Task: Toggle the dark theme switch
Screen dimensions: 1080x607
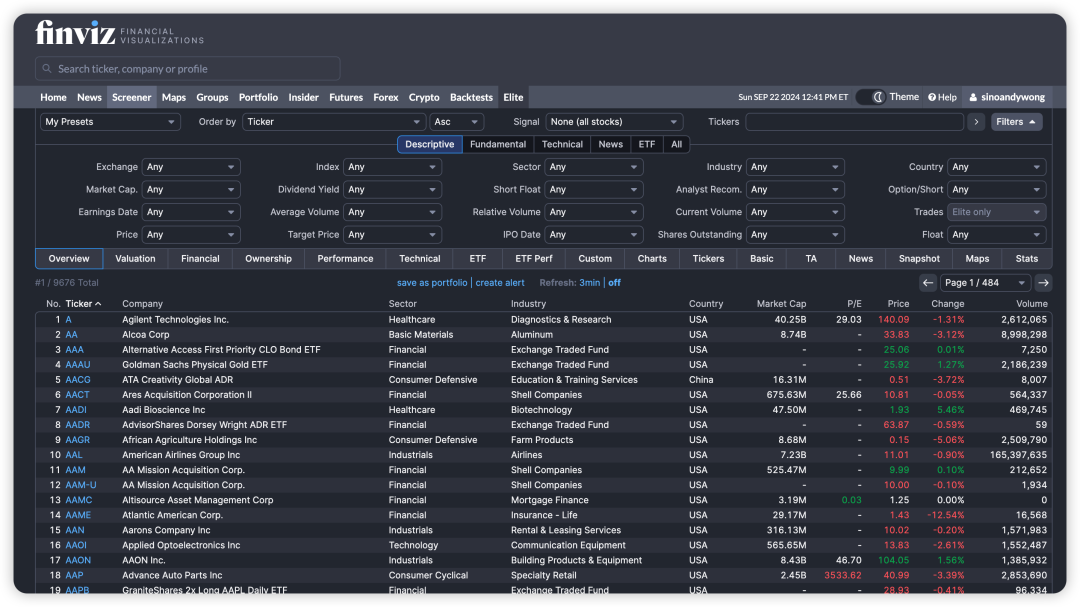Action: [871, 97]
